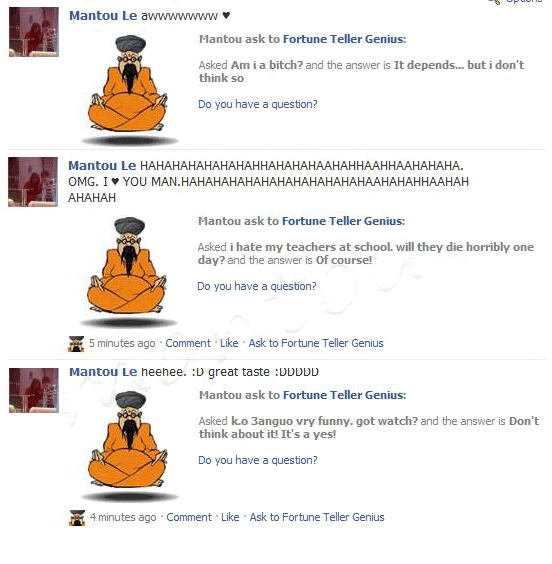
Task: Click 'Ask to Fortune Teller Genius' on 5-minute post
Action: coord(316,343)
